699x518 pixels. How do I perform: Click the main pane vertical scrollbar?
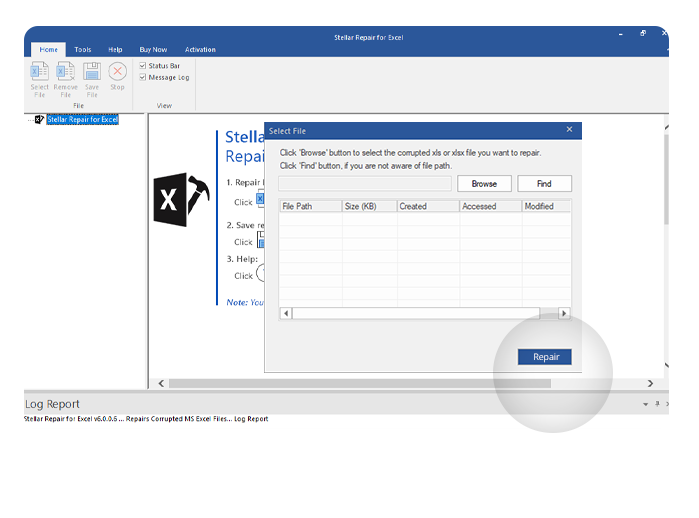[x=666, y=179]
